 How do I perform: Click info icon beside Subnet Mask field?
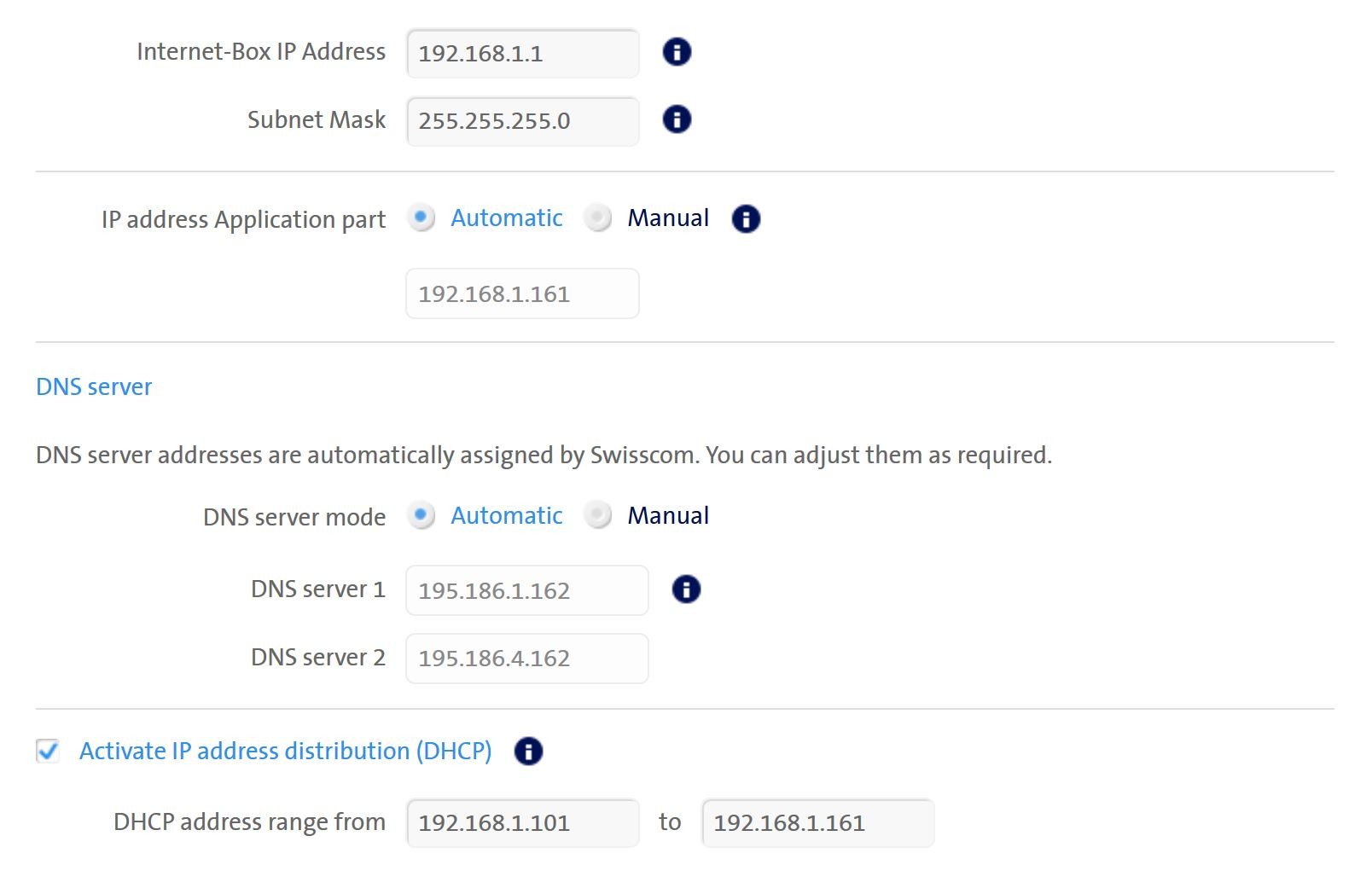[677, 119]
